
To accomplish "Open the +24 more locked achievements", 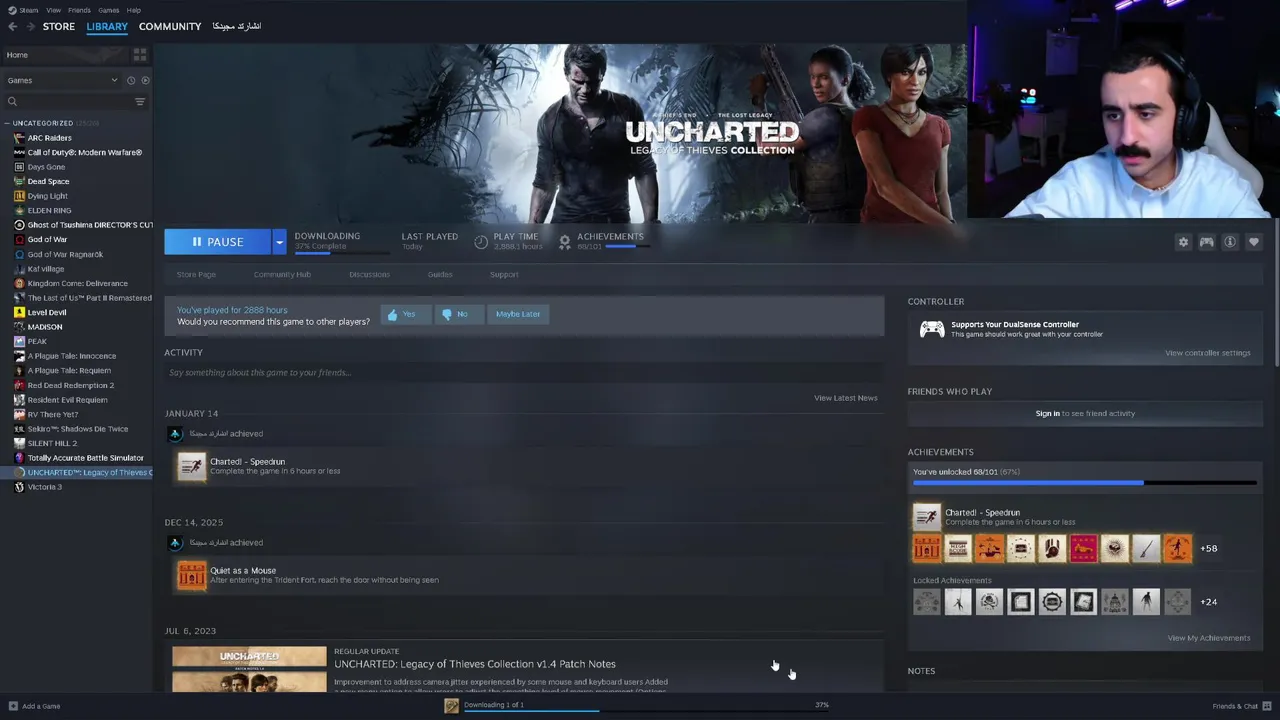I will [x=1209, y=602].
